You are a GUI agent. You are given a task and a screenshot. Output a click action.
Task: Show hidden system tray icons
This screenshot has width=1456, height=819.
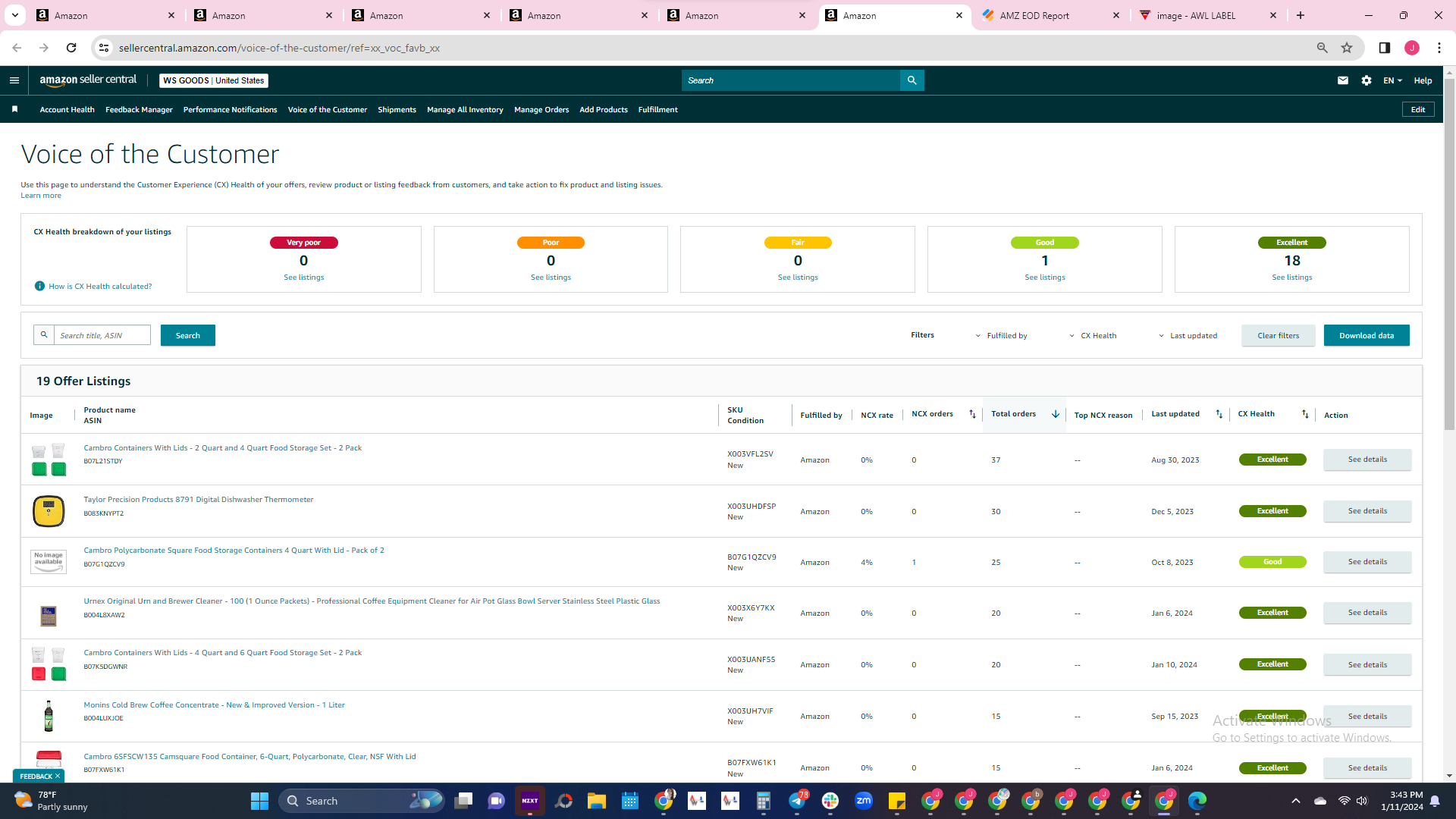click(1296, 801)
